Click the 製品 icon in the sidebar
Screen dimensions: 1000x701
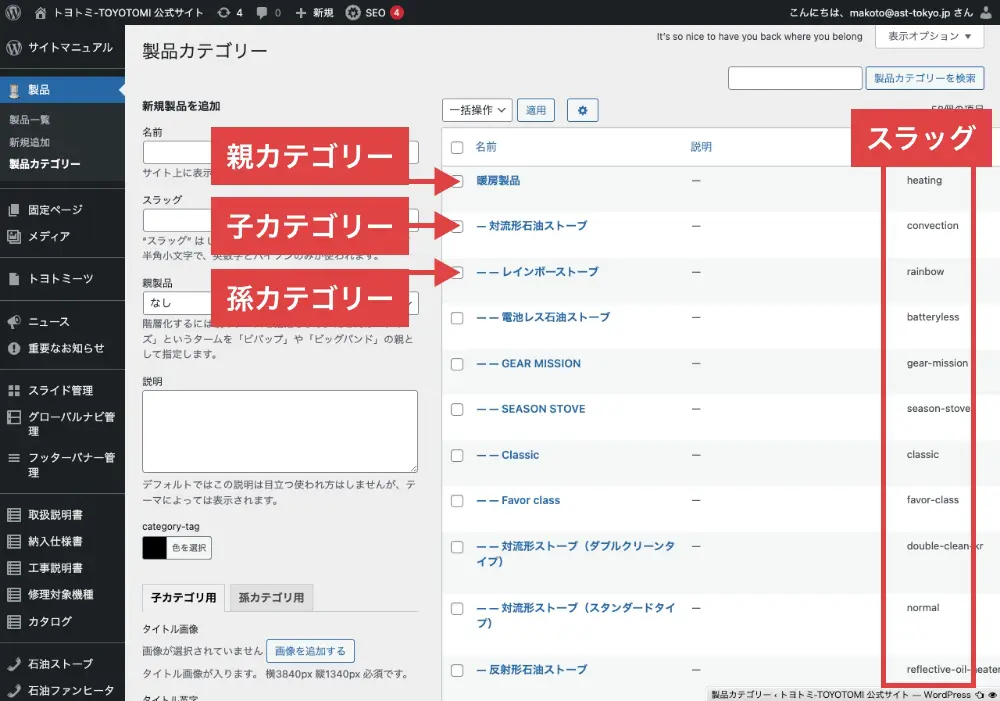[14, 91]
